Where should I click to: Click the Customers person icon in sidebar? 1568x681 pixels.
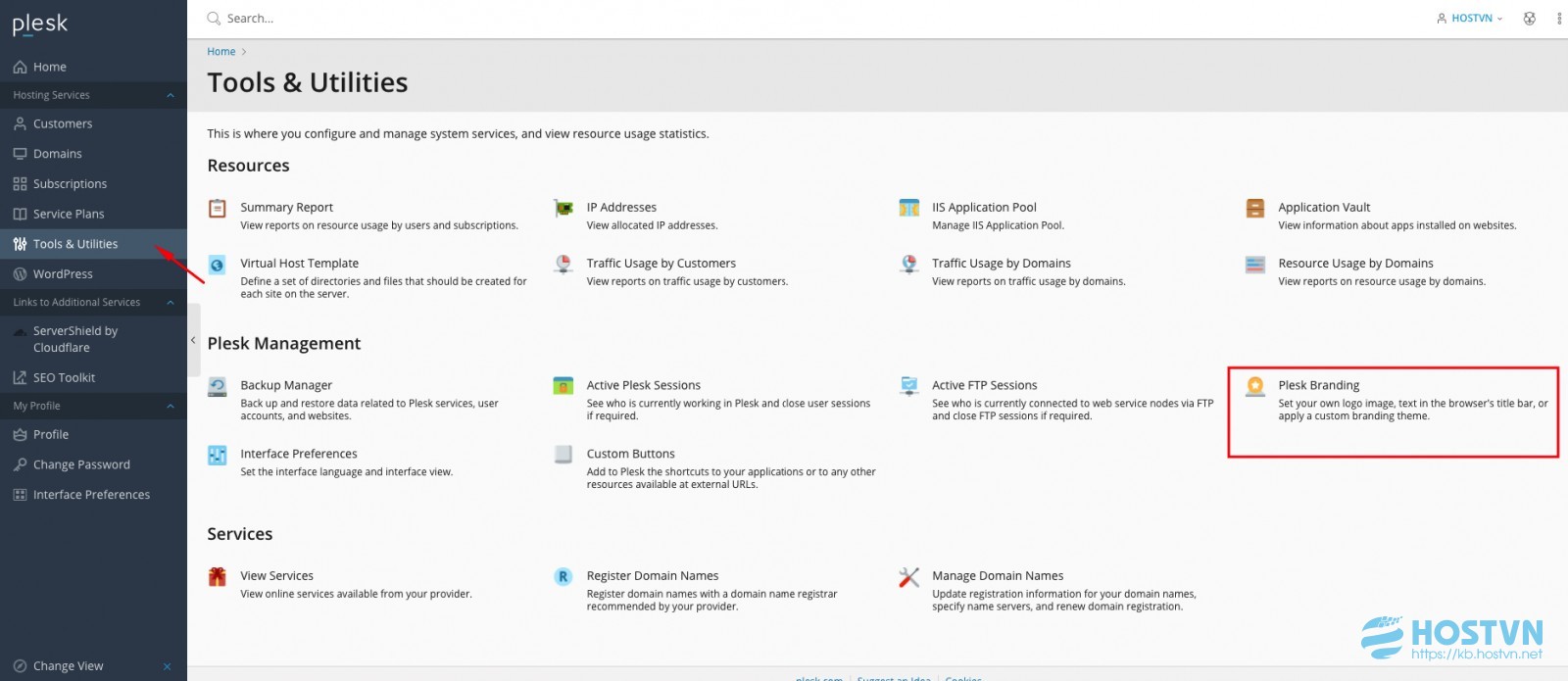[20, 123]
